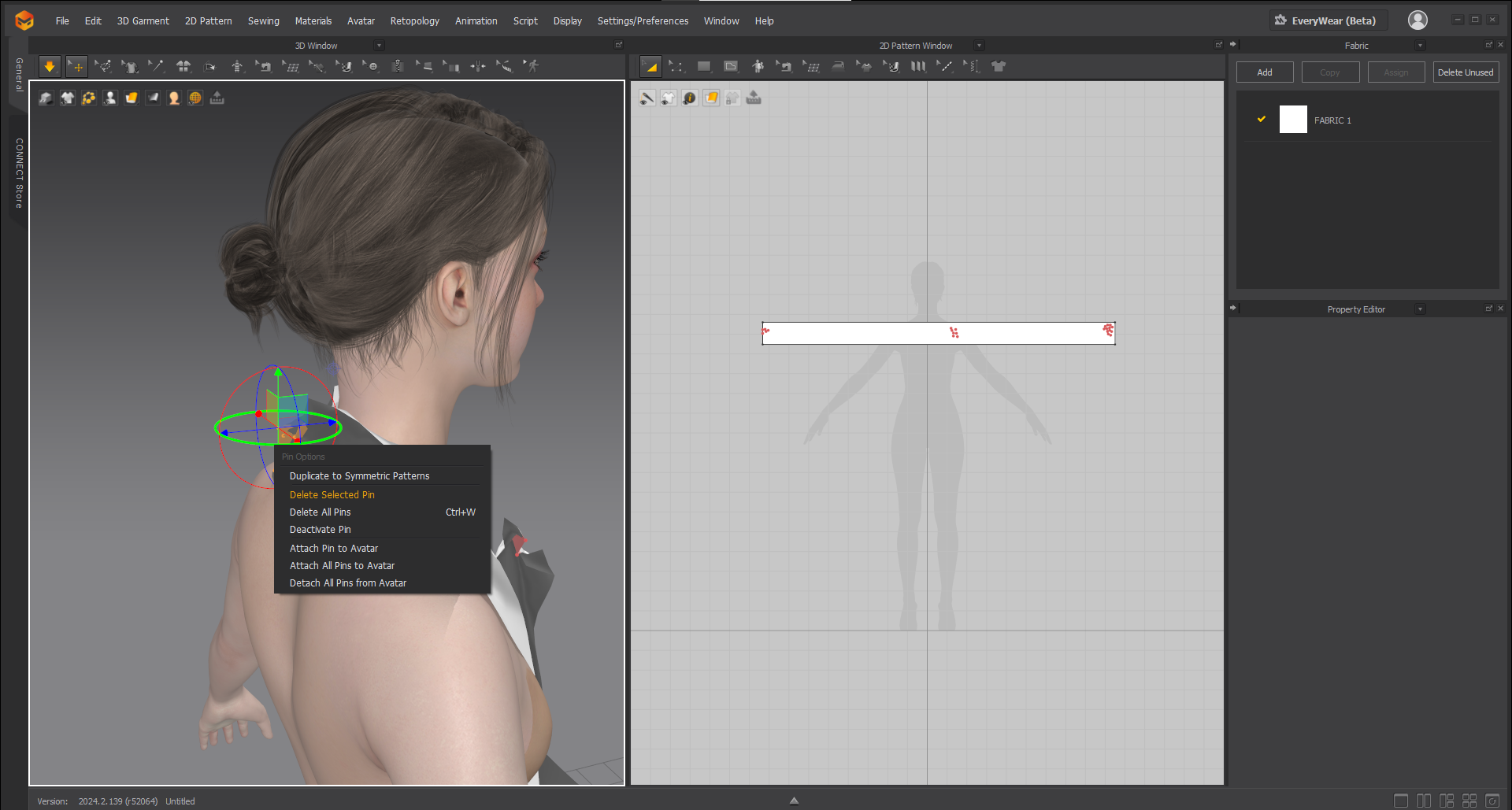Click the FABRIC 1 white color swatch

pyautogui.click(x=1293, y=120)
